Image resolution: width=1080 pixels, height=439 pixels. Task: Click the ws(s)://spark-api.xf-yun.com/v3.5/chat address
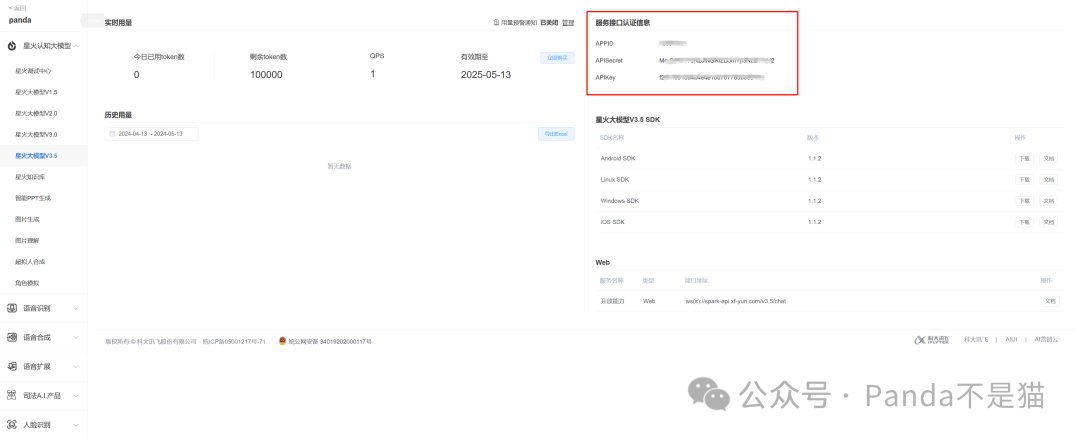pyautogui.click(x=736, y=301)
